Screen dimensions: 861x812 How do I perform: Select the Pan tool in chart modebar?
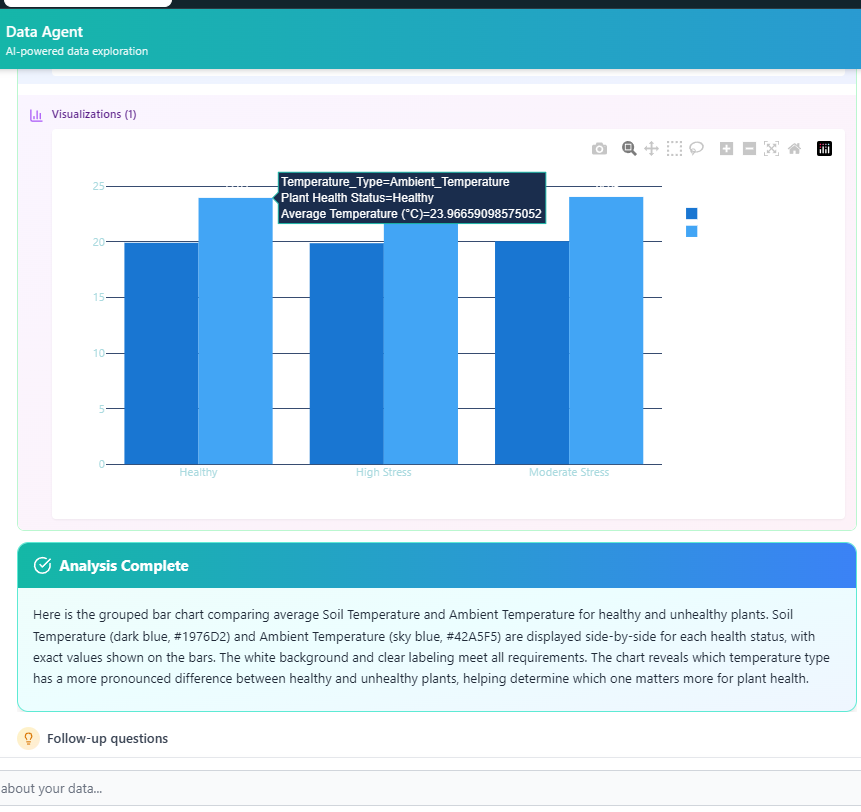coord(651,149)
